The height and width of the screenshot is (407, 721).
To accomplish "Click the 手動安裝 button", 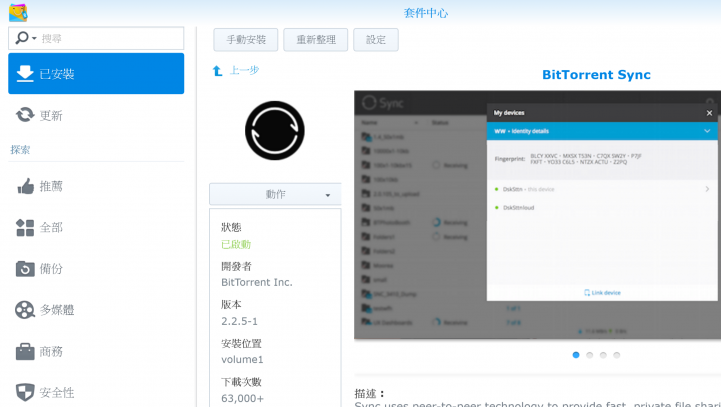I will pos(246,40).
